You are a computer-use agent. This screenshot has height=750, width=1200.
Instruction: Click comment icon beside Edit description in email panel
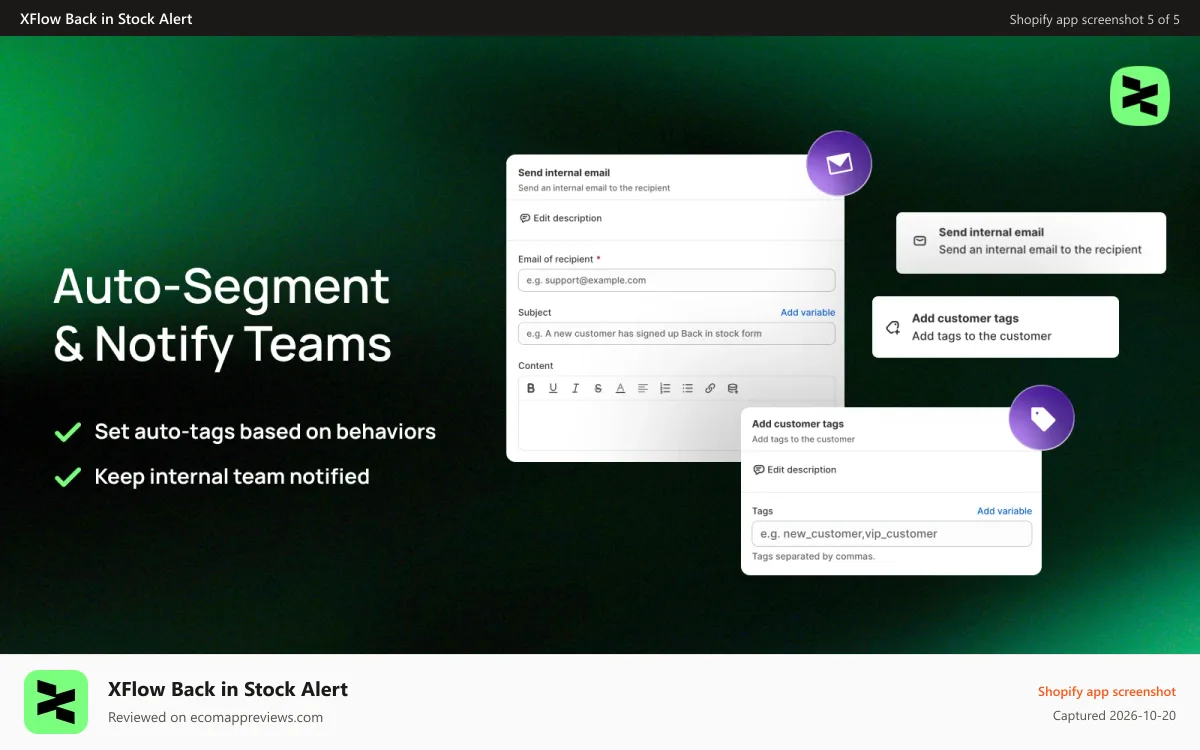tap(525, 218)
